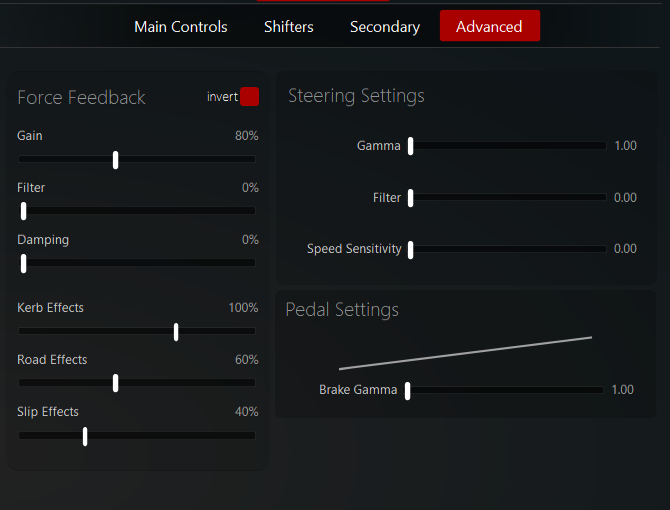This screenshot has height=510, width=670.
Task: Click the Speed Sensitivity slider handle
Action: pyautogui.click(x=410, y=249)
